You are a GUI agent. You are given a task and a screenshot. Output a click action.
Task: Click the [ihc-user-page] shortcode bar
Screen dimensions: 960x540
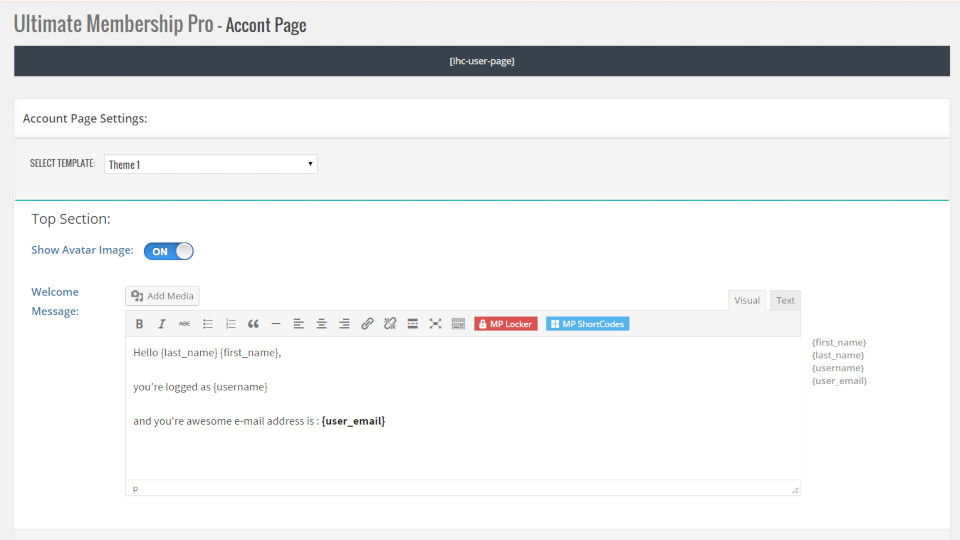coord(482,61)
